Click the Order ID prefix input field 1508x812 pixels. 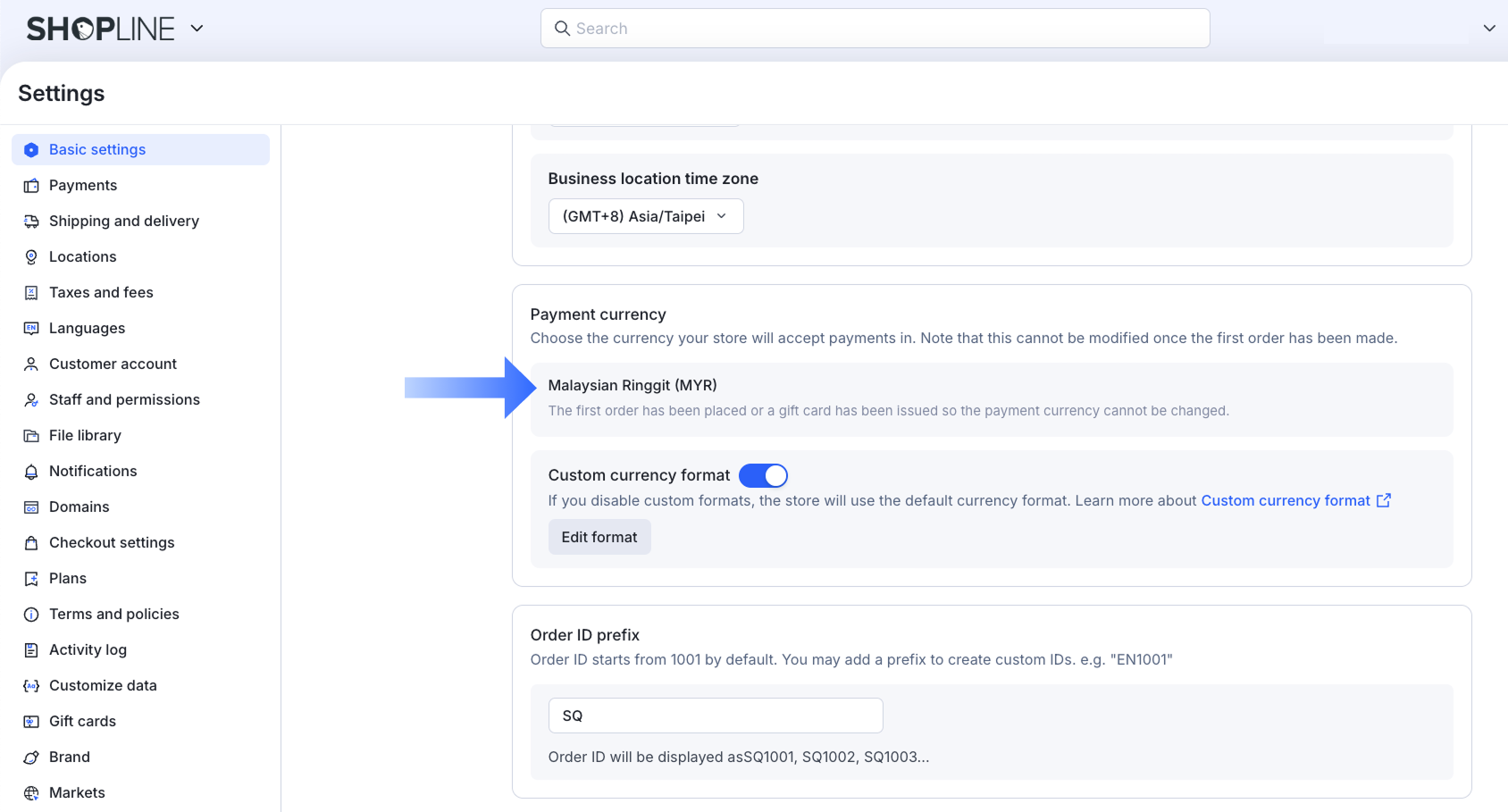click(x=715, y=716)
